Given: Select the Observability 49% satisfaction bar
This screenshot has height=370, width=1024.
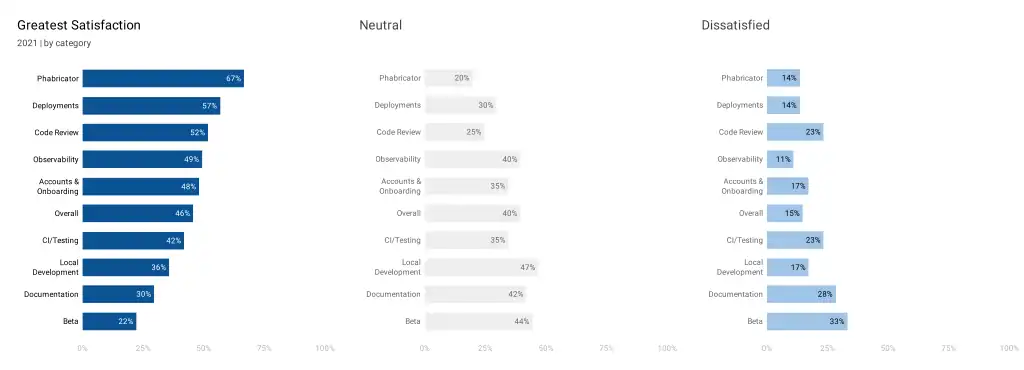Looking at the screenshot, I should pos(142,159).
